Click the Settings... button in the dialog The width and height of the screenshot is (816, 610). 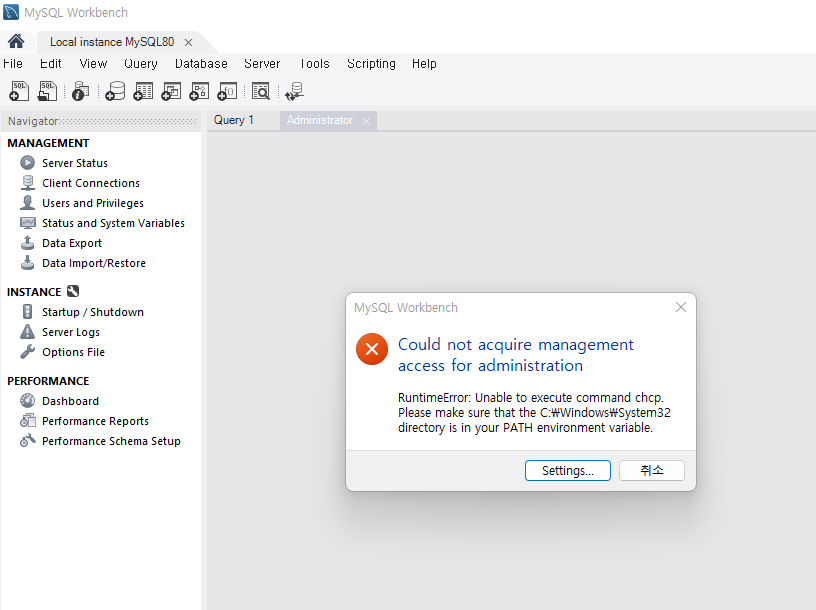tap(568, 471)
